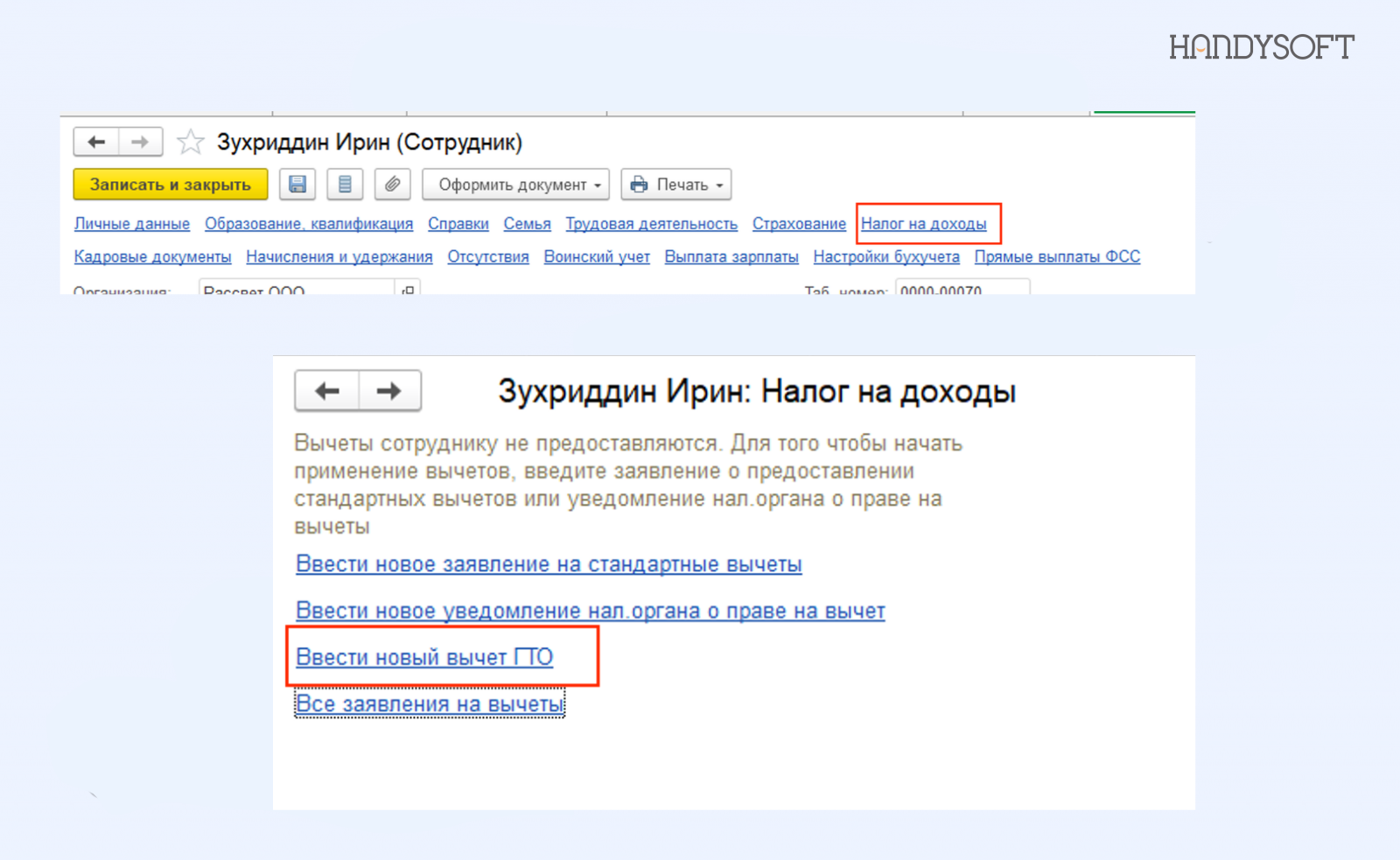Go back in Налог на доходы window
Image resolution: width=1400 pixels, height=860 pixels.
pos(327,391)
